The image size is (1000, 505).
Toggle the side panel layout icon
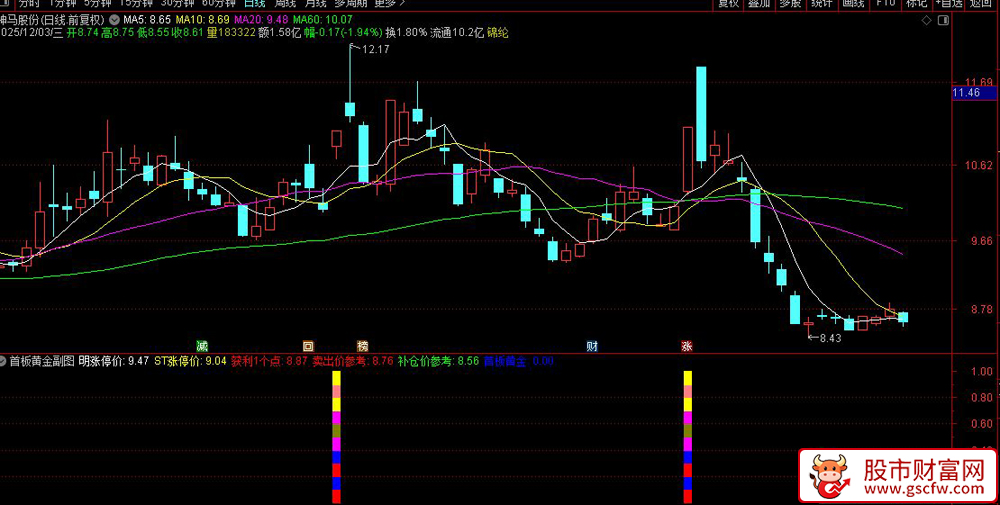click(945, 20)
